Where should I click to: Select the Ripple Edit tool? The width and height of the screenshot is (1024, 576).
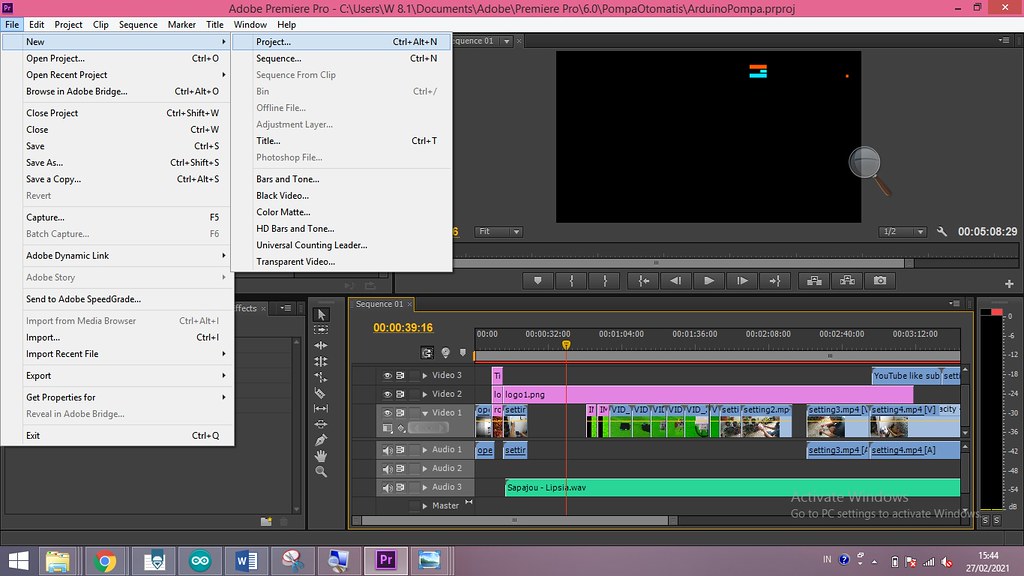[x=321, y=345]
